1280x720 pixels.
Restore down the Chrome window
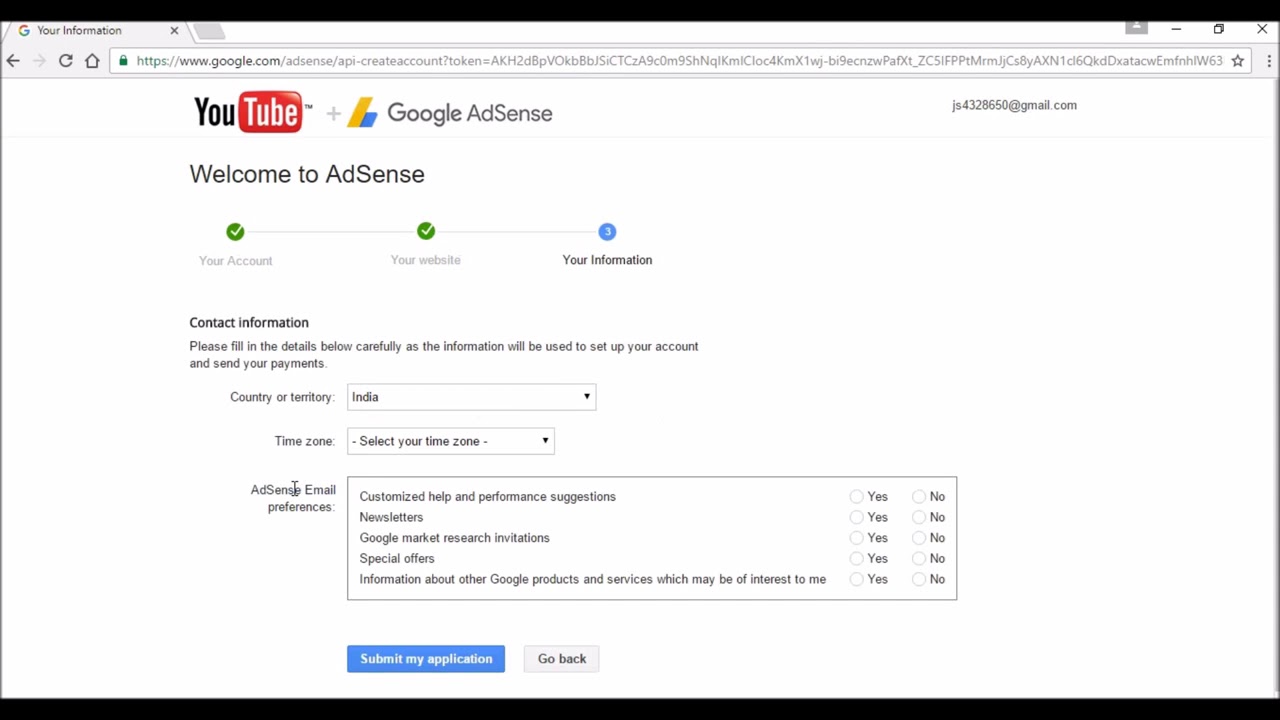pyautogui.click(x=1219, y=29)
